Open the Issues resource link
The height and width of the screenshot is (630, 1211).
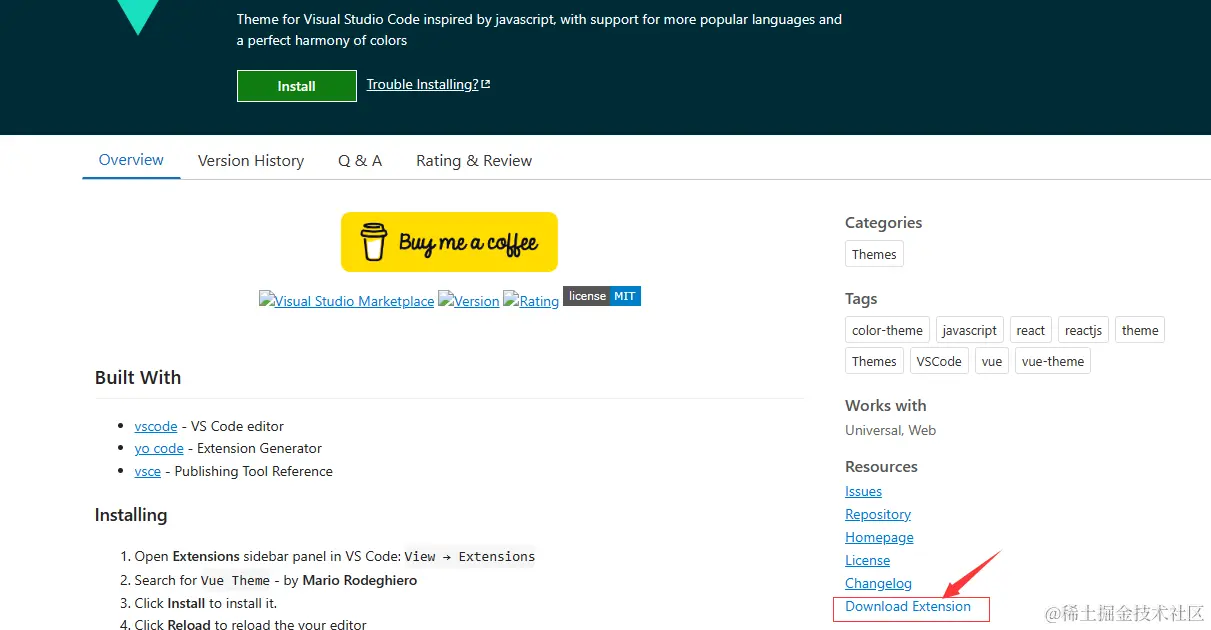863,491
